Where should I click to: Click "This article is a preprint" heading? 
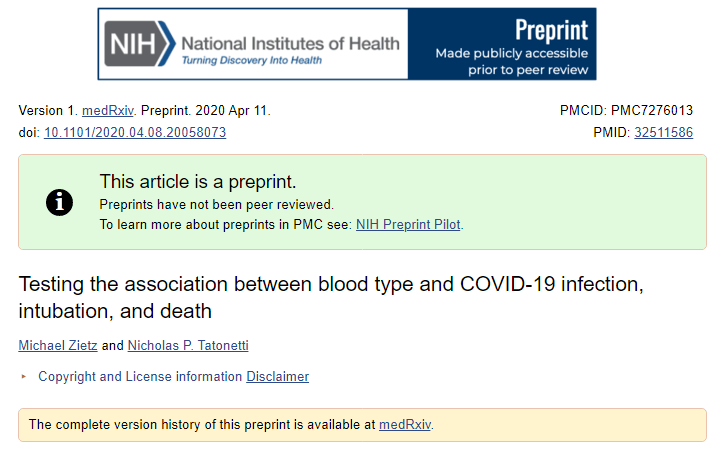point(198,182)
